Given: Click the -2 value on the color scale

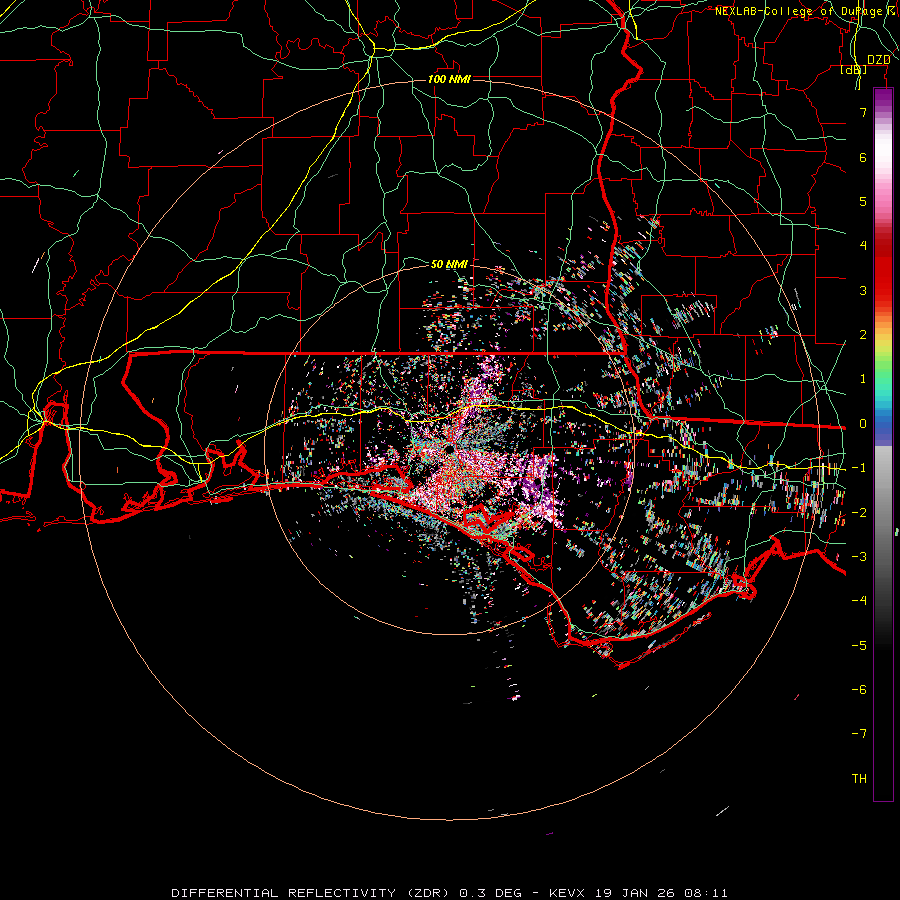Looking at the screenshot, I should [x=859, y=513].
